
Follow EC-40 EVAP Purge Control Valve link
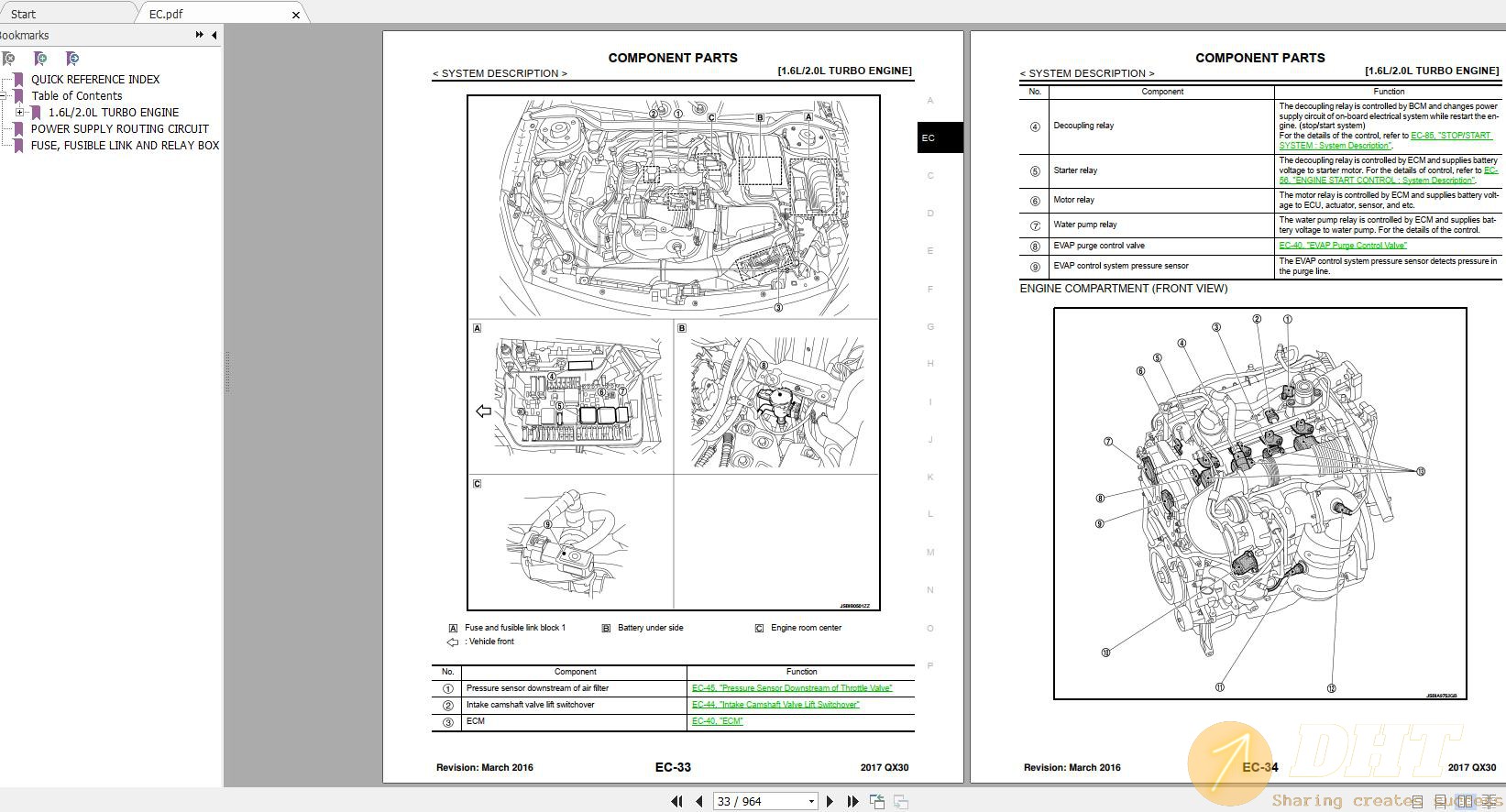1342,246
